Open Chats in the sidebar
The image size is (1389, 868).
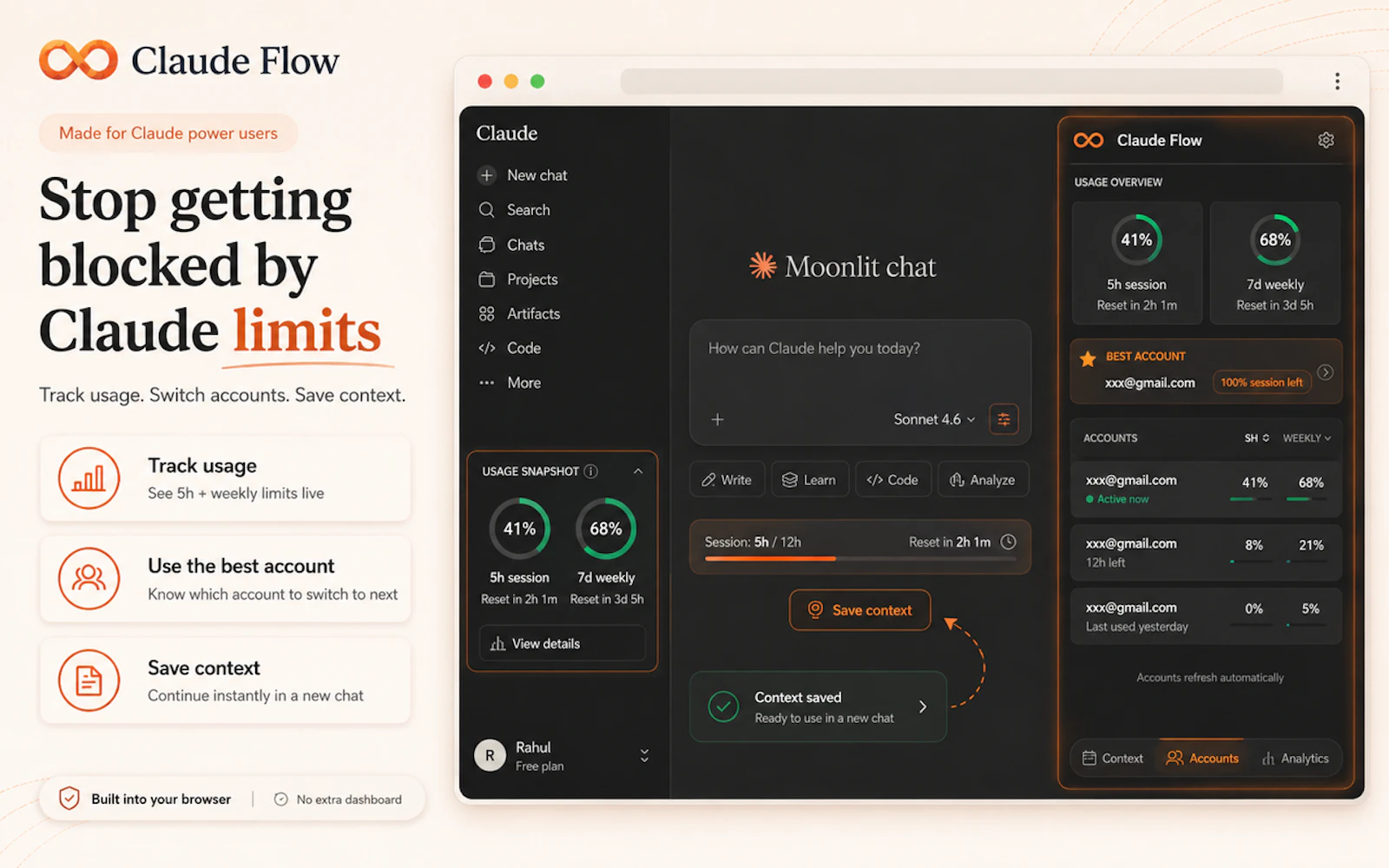[x=511, y=245]
